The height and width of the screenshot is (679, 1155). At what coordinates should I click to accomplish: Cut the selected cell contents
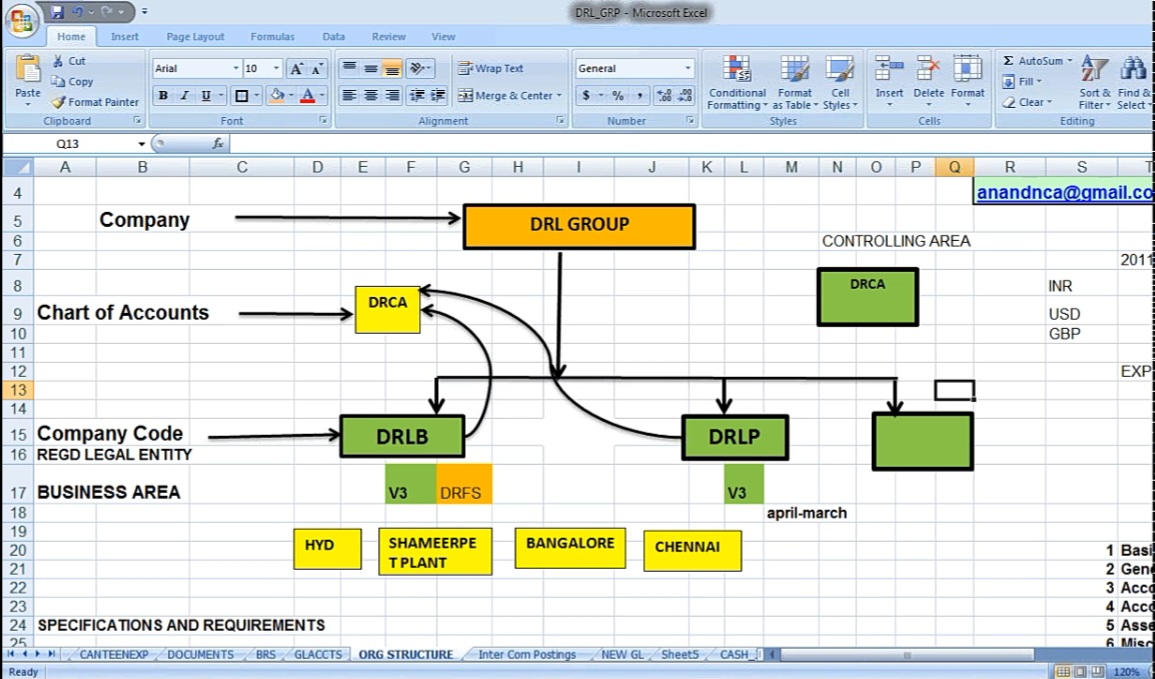[69, 61]
